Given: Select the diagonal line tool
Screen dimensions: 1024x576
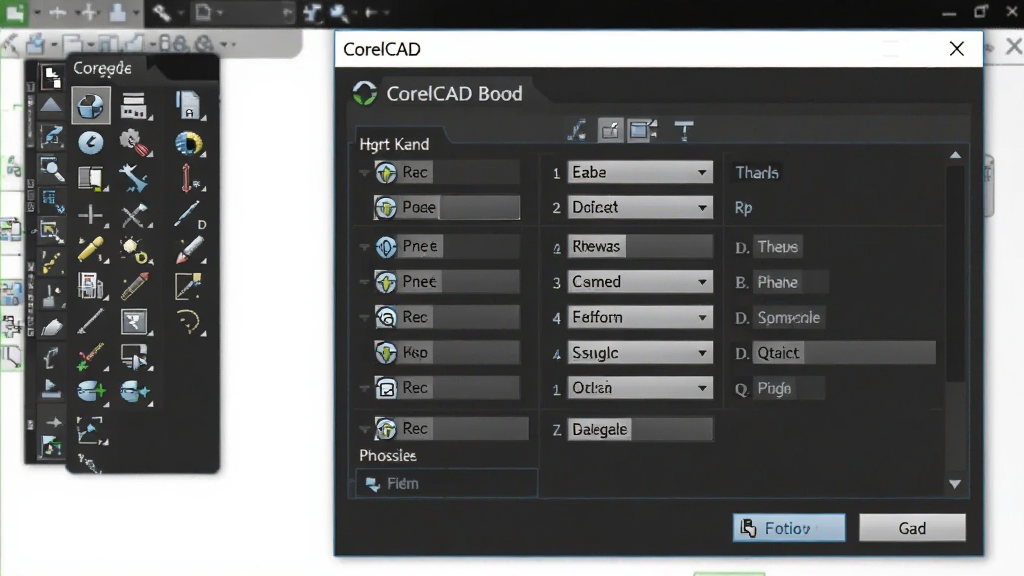Looking at the screenshot, I should 90,321.
